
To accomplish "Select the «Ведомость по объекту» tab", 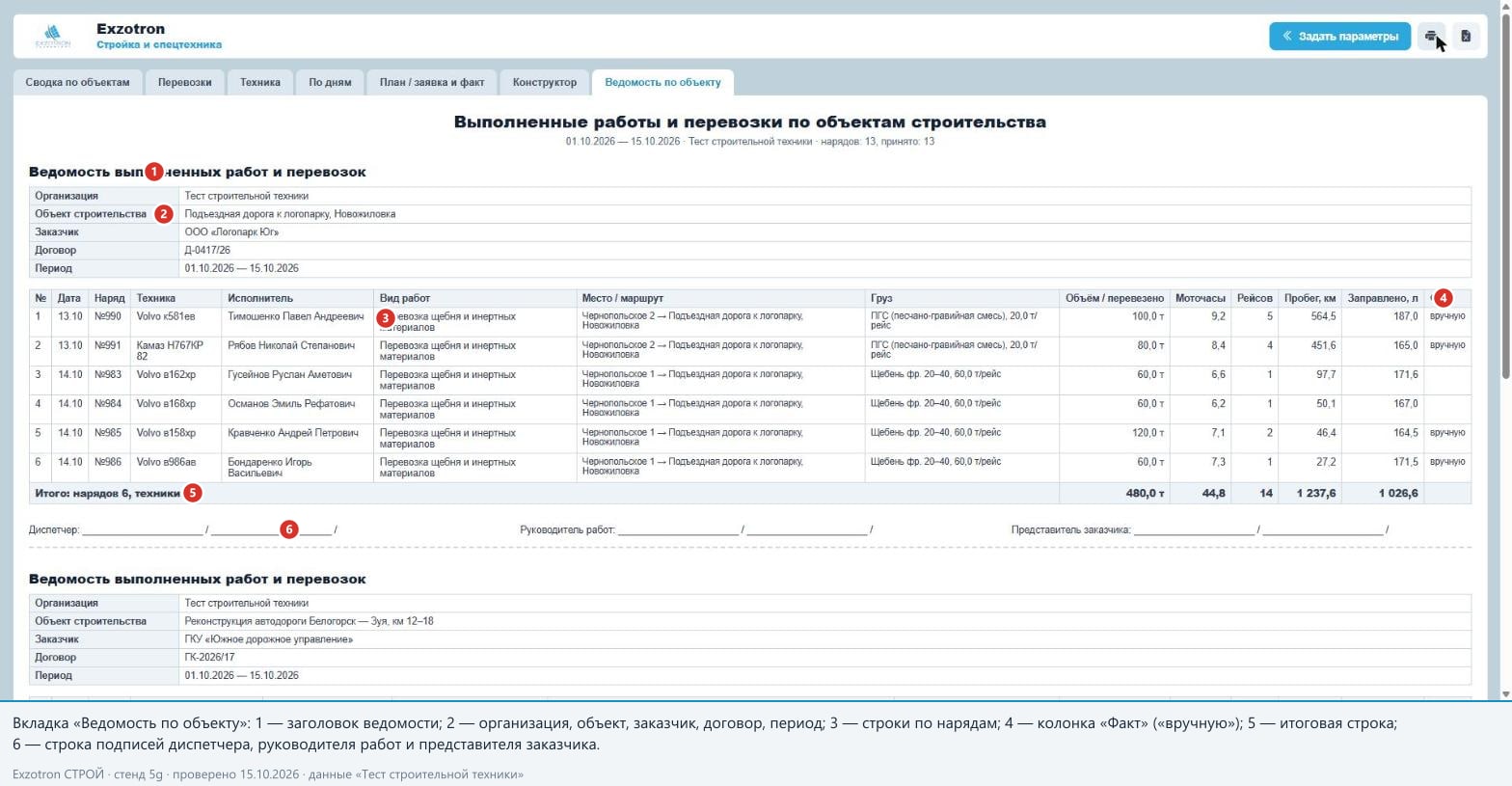I will 663,82.
